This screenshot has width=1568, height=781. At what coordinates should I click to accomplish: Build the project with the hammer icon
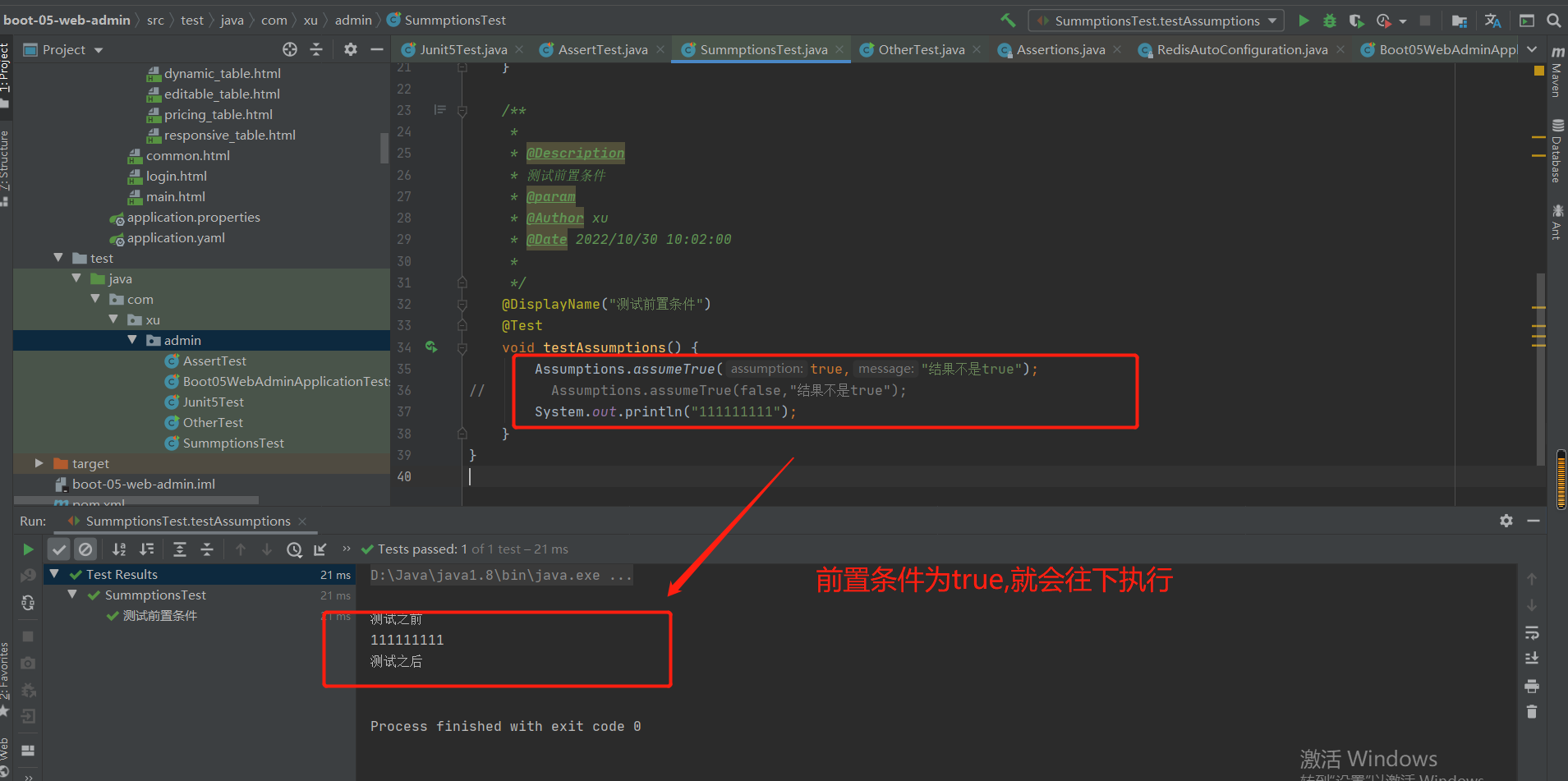[1008, 21]
